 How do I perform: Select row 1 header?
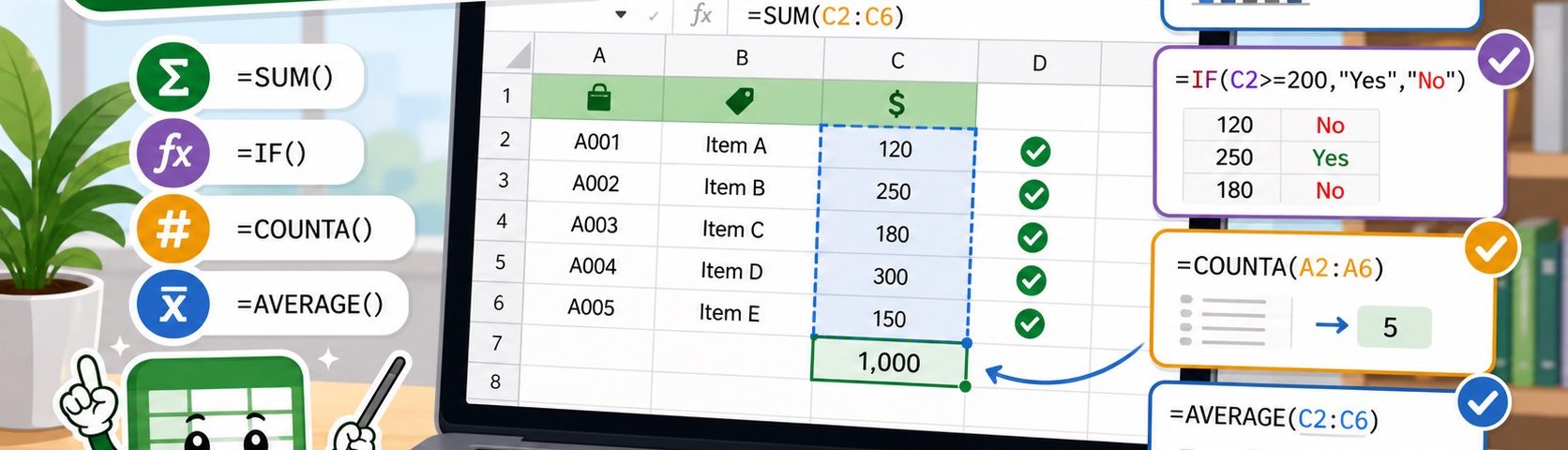click(506, 96)
